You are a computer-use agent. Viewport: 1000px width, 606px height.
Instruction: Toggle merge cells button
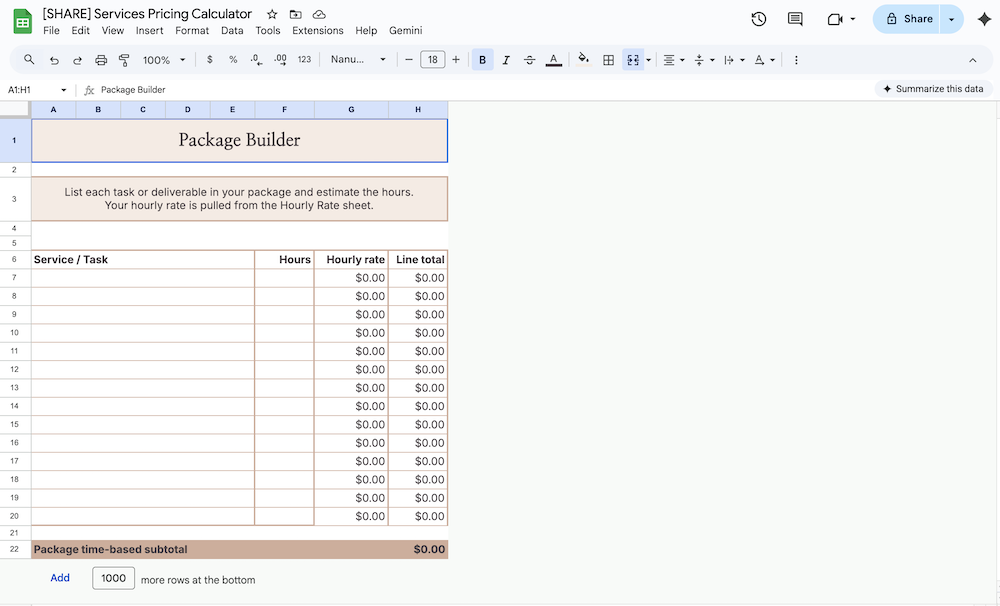[x=633, y=60]
